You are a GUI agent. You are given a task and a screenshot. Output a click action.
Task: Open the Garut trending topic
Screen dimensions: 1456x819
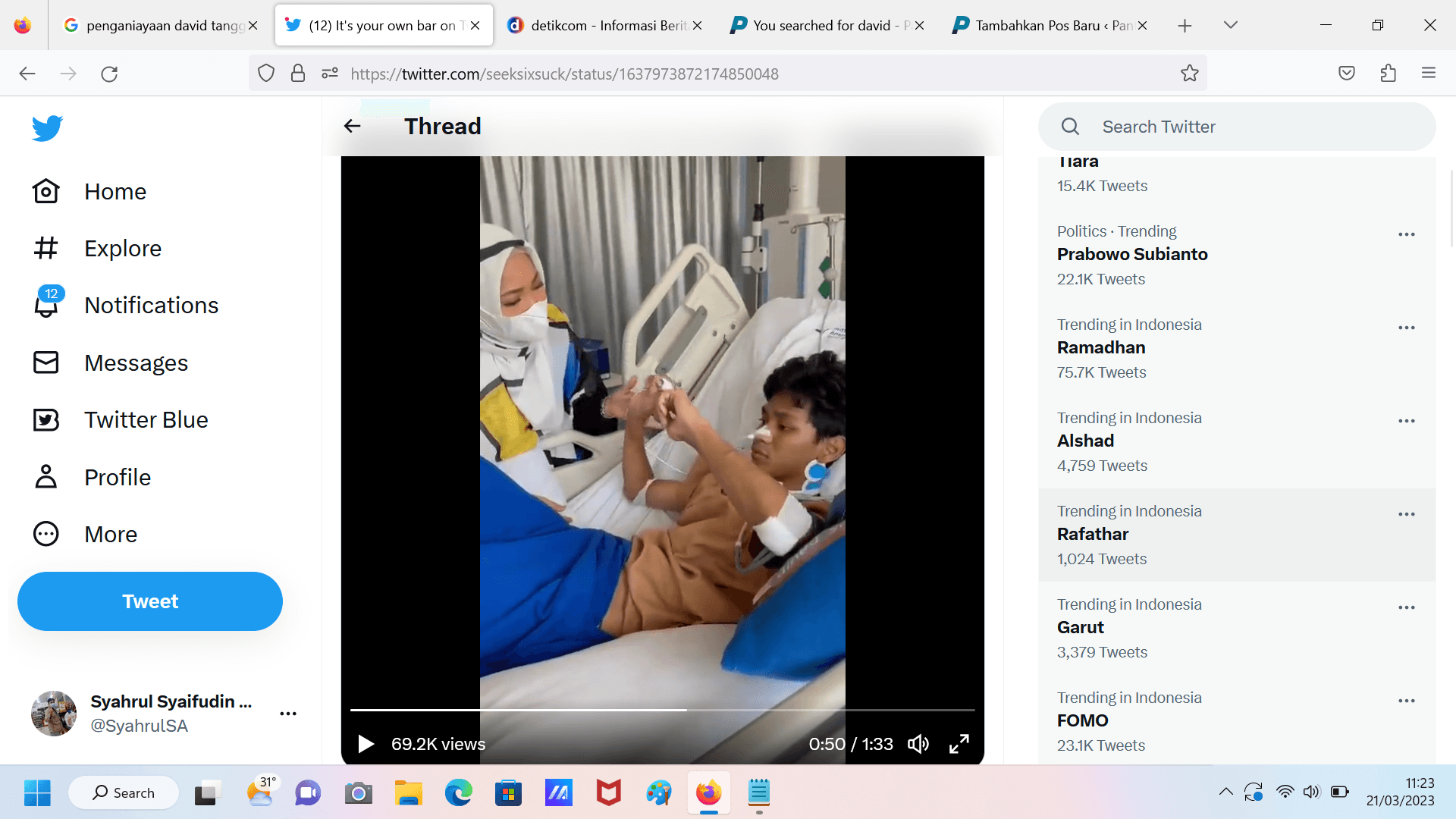click(x=1237, y=628)
